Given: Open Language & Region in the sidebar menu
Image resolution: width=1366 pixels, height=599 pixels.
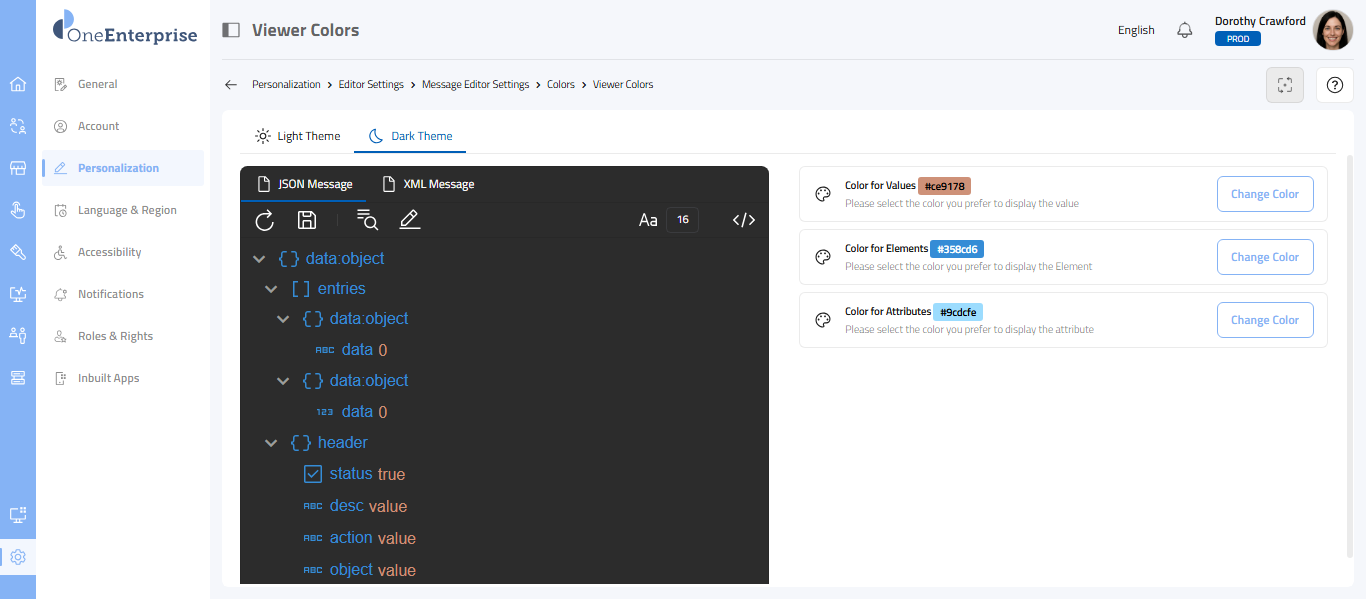Looking at the screenshot, I should click(x=126, y=210).
